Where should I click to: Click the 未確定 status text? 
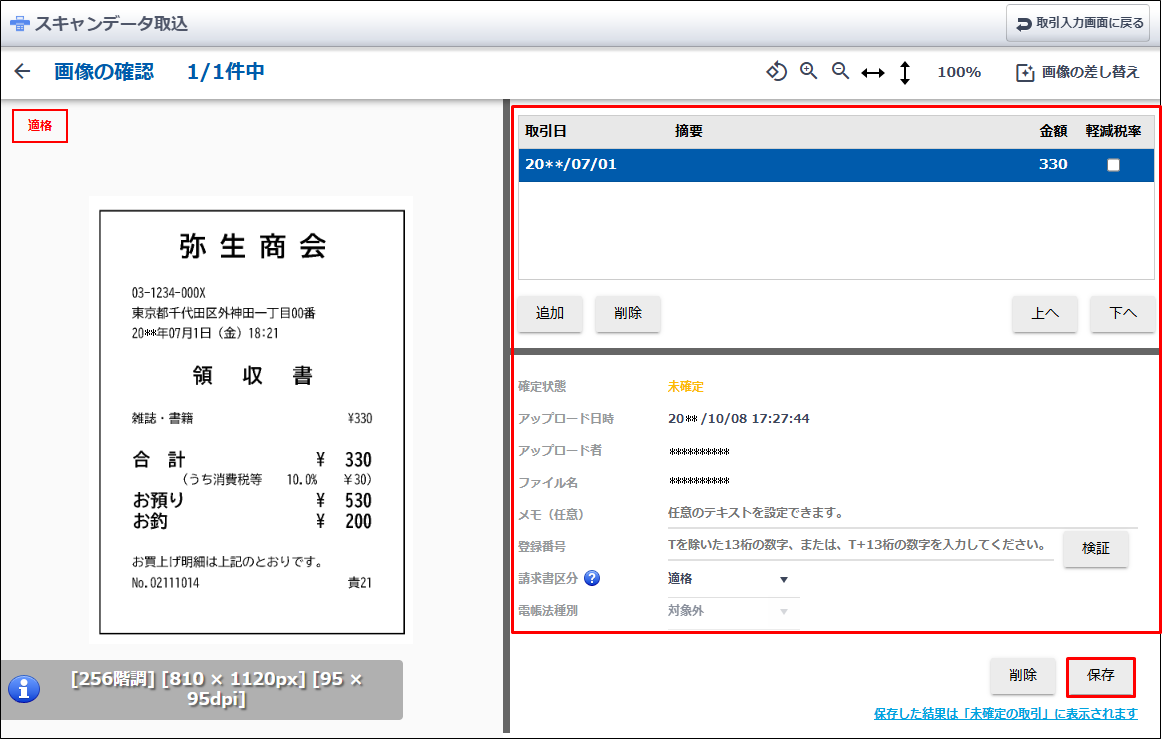pyautogui.click(x=685, y=386)
